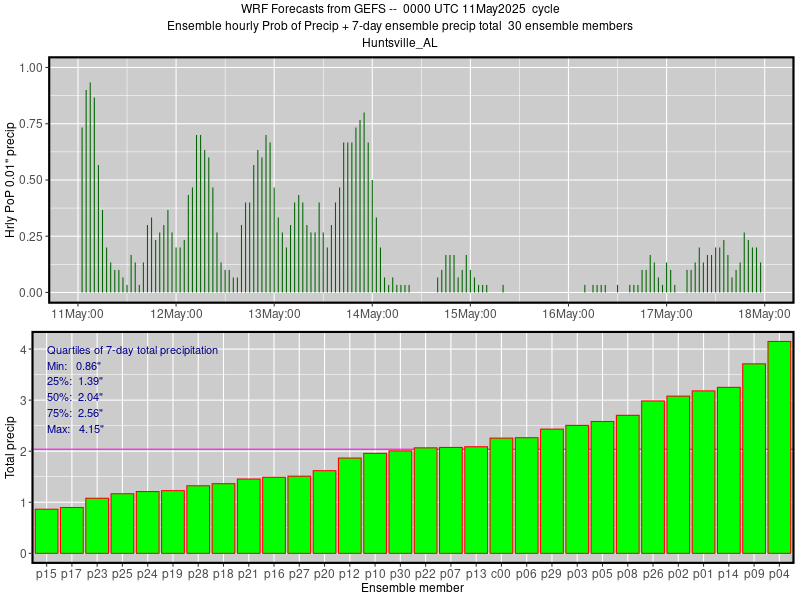Screen dimensions: 800x600
Task: Select the "18May:00" date tick label
Action: pos(764,313)
